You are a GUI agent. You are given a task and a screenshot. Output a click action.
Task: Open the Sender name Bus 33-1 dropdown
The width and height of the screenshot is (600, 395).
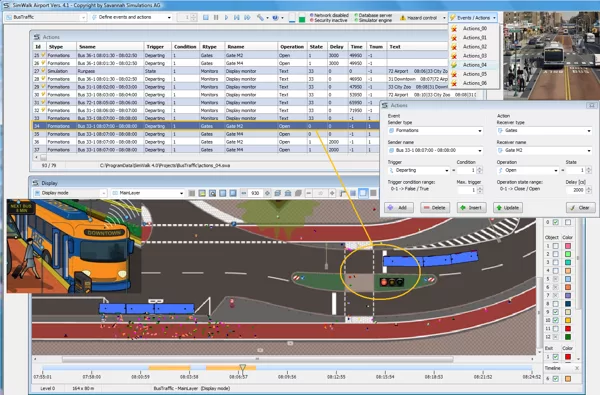click(x=435, y=150)
